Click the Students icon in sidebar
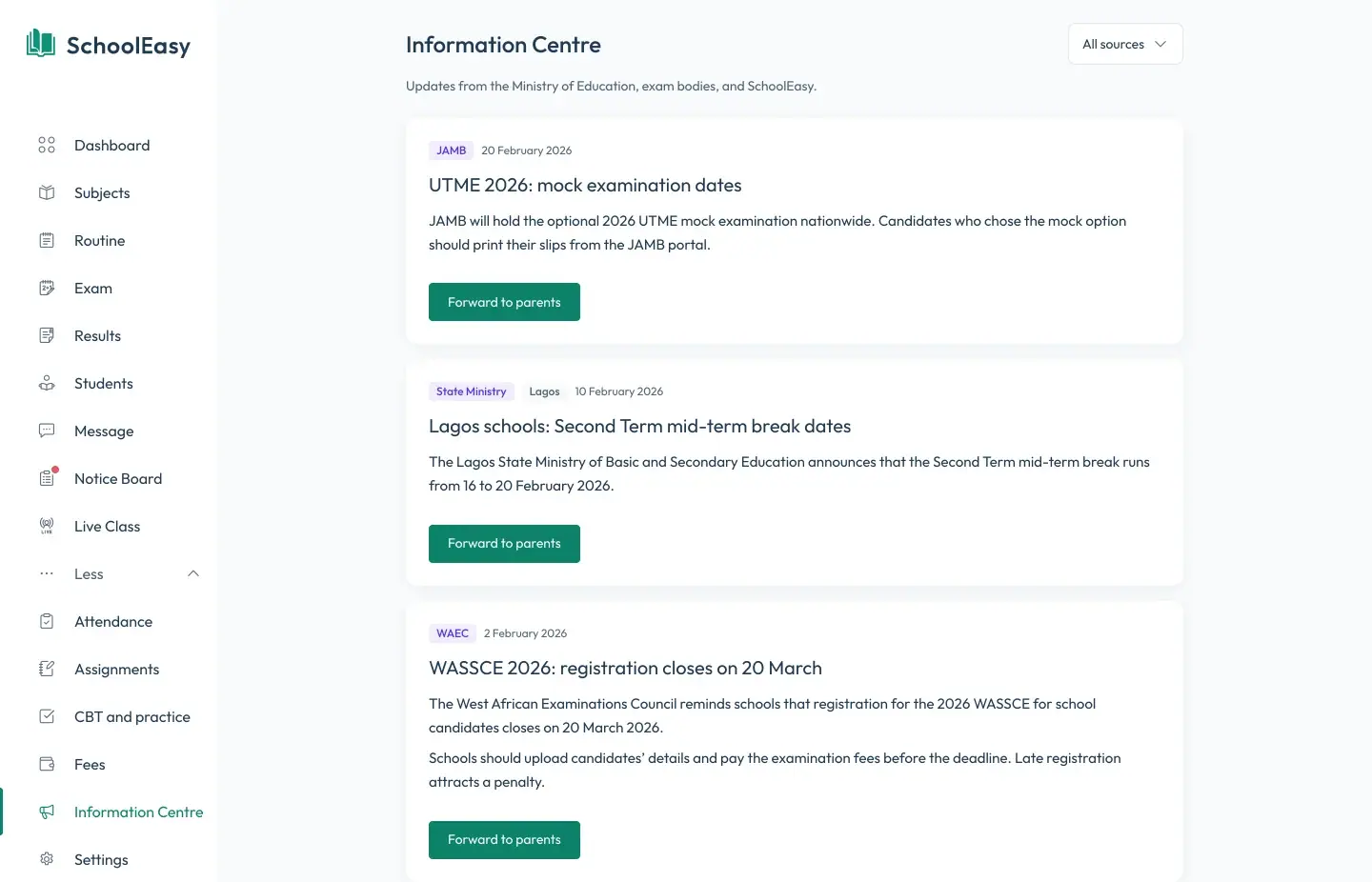 47,383
